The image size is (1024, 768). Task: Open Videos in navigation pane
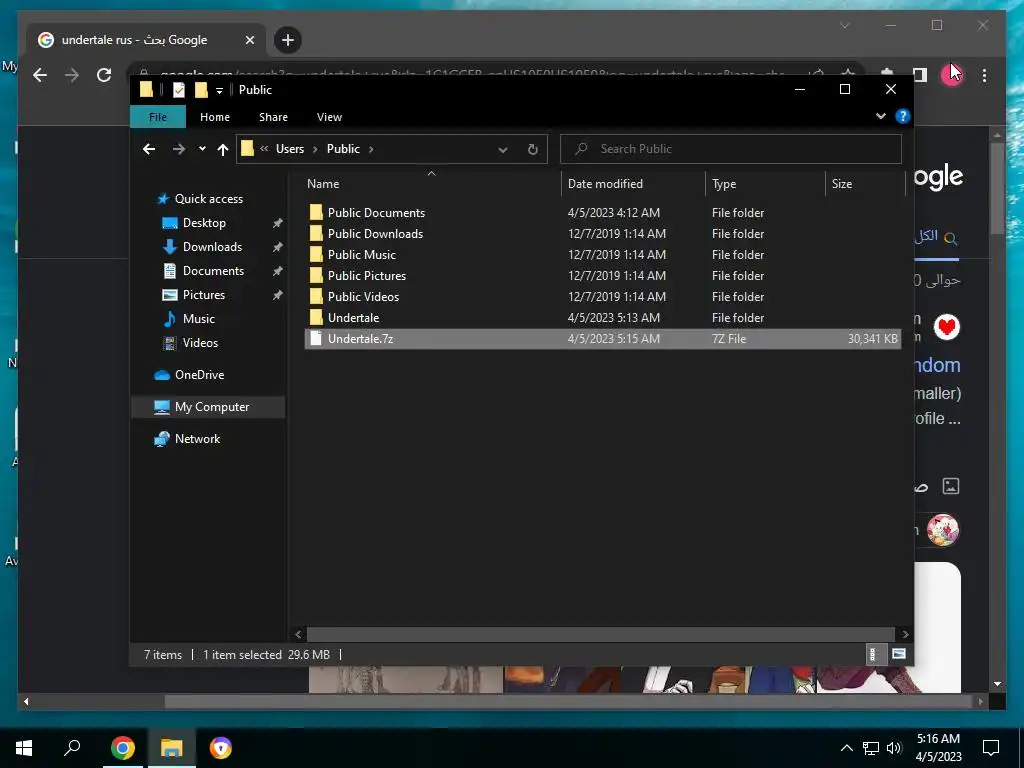(200, 343)
